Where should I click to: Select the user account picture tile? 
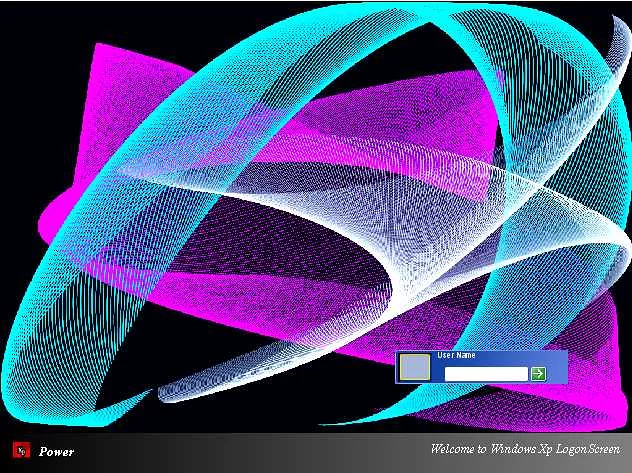click(x=414, y=368)
